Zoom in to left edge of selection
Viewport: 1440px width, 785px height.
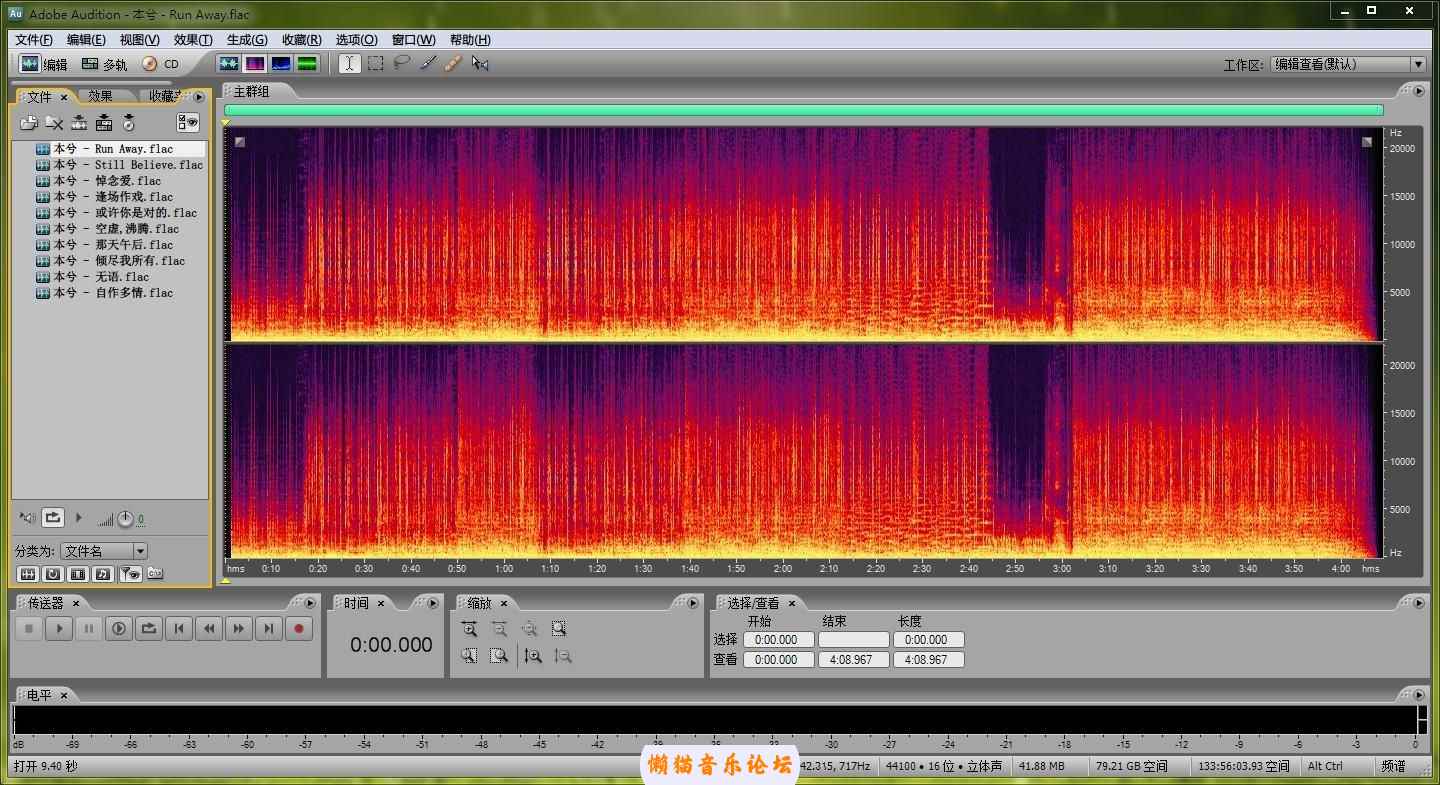click(469, 656)
